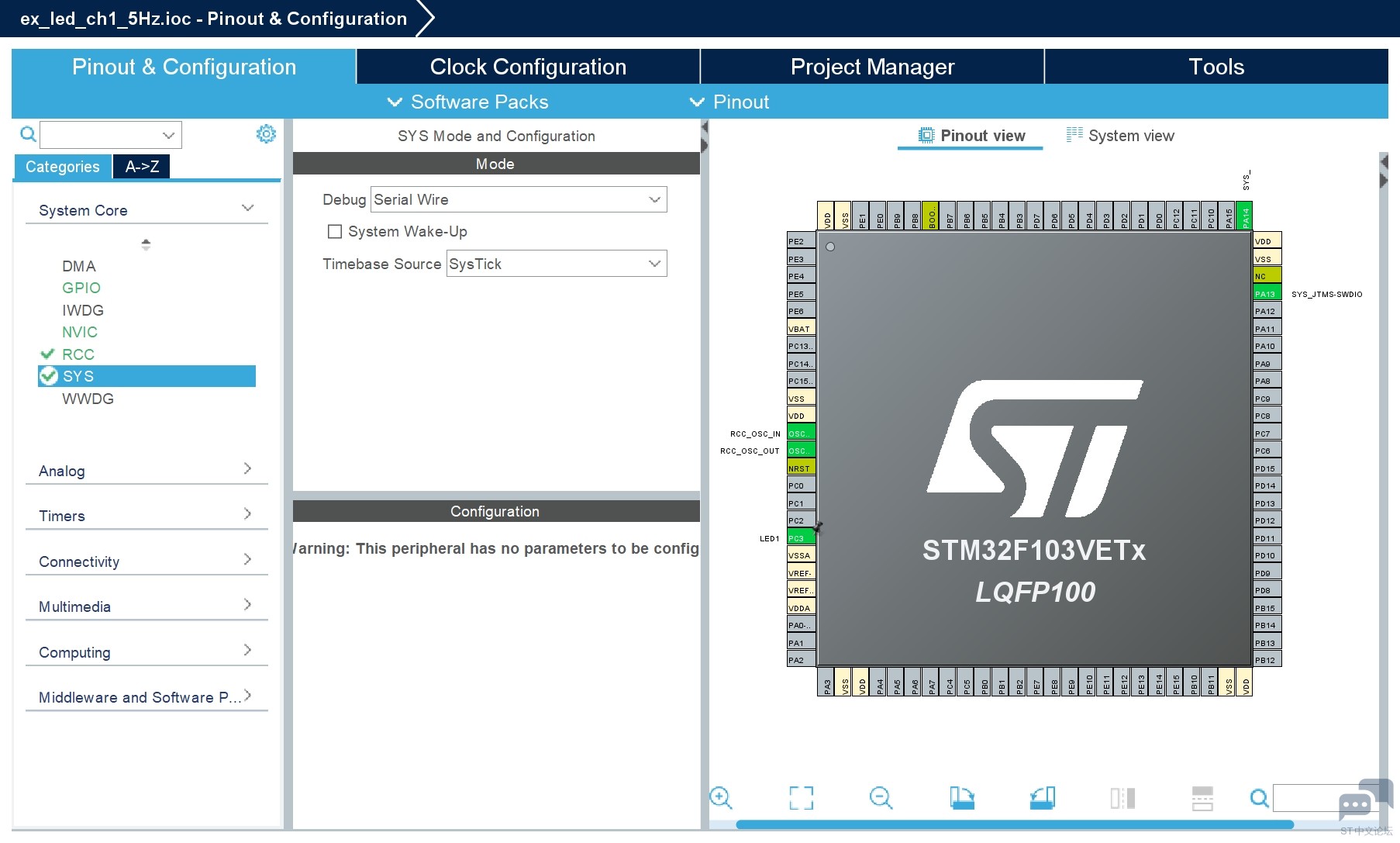The image size is (1400, 843).
Task: Click the SYS_JTMS-SWDIO signal label
Action: [1326, 294]
